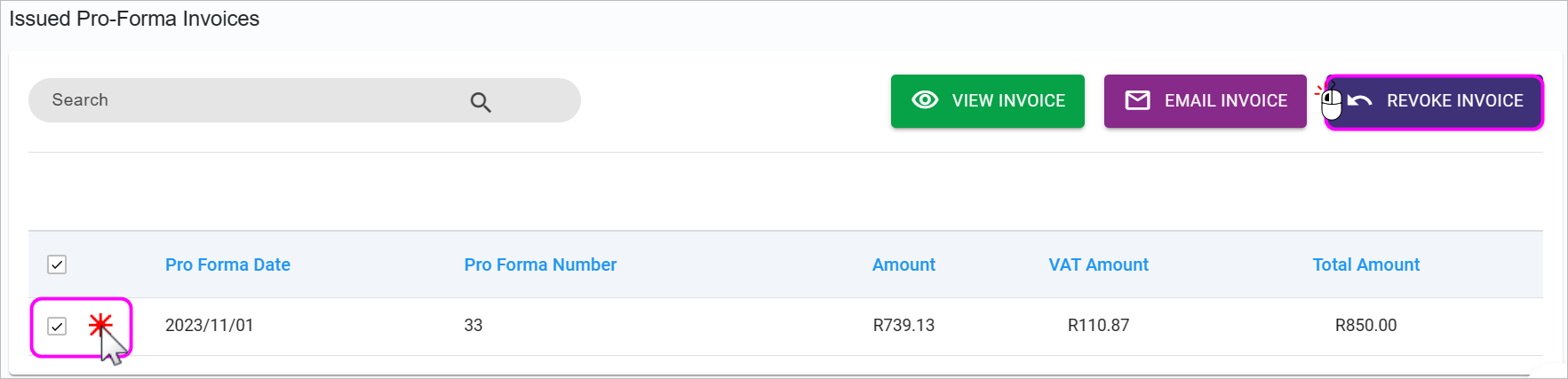This screenshot has height=379, width=1568.
Task: Click the magnifying glass search icon
Action: click(481, 102)
